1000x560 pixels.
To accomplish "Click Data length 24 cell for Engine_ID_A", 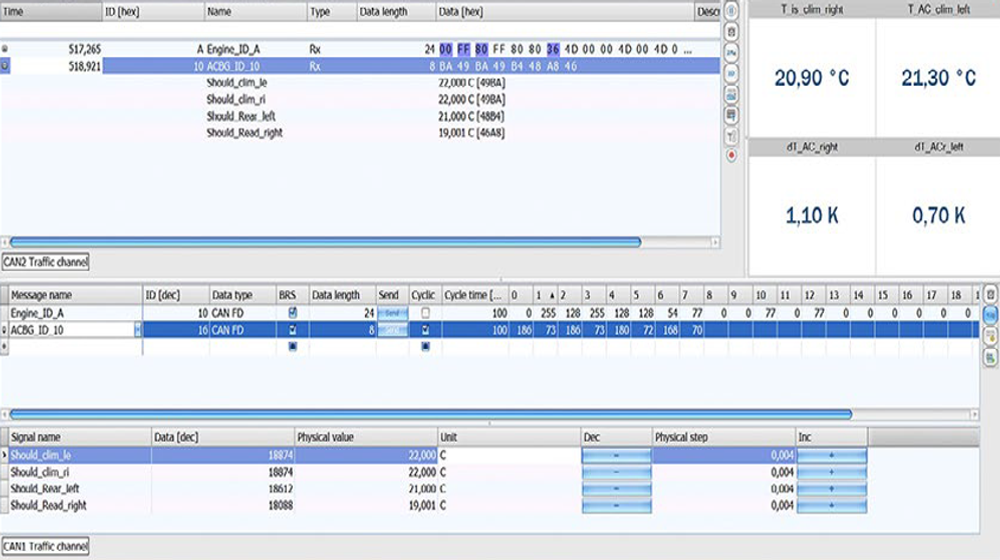I will 342,313.
